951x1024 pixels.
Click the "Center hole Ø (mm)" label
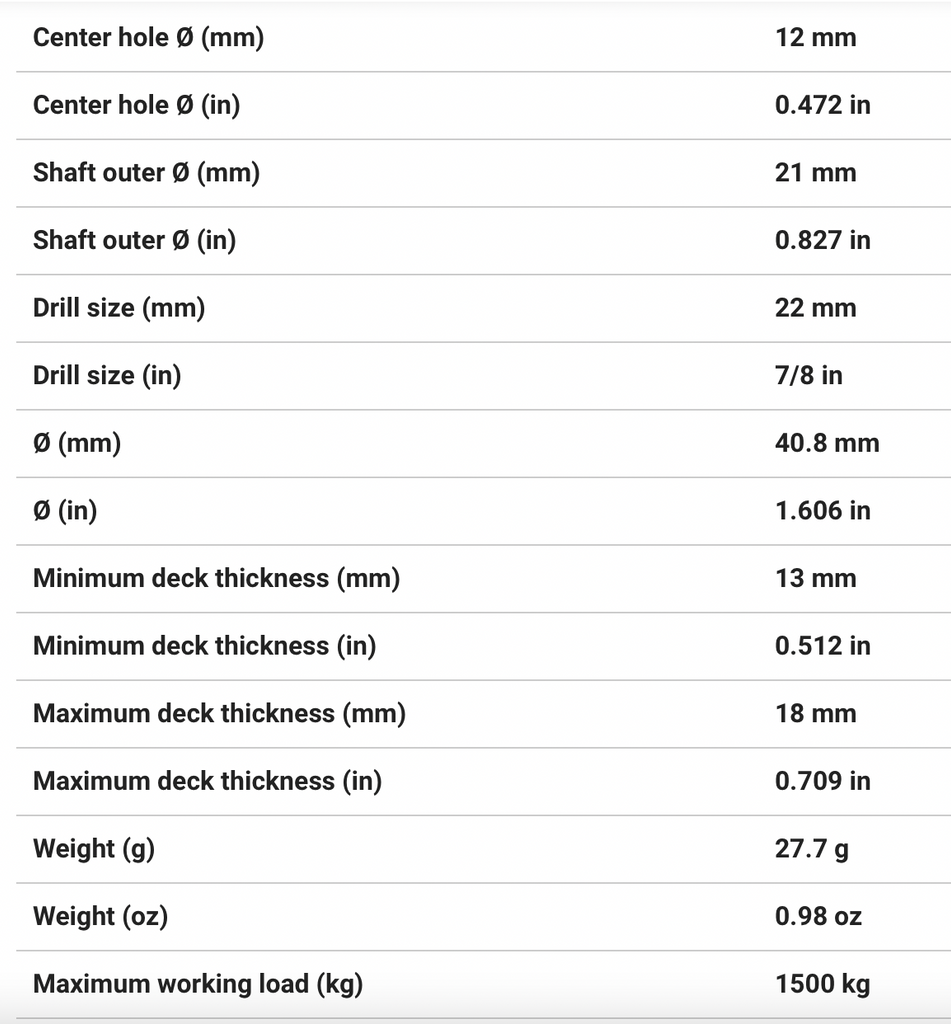[148, 38]
